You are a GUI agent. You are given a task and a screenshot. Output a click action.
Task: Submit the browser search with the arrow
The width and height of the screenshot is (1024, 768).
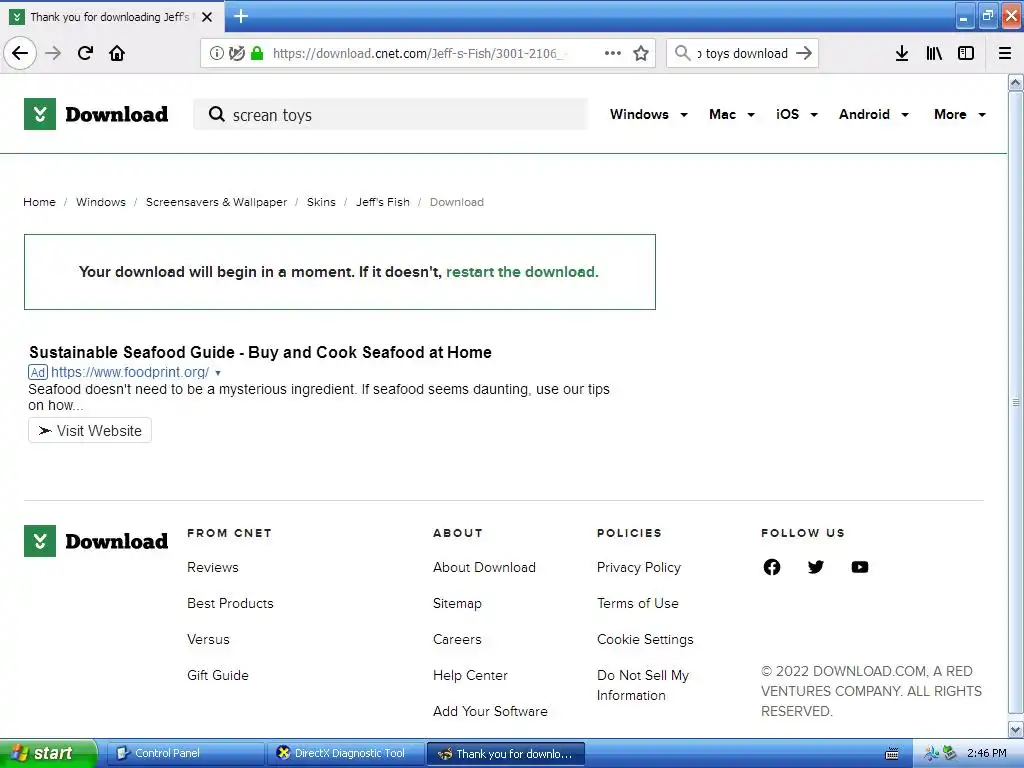[804, 53]
